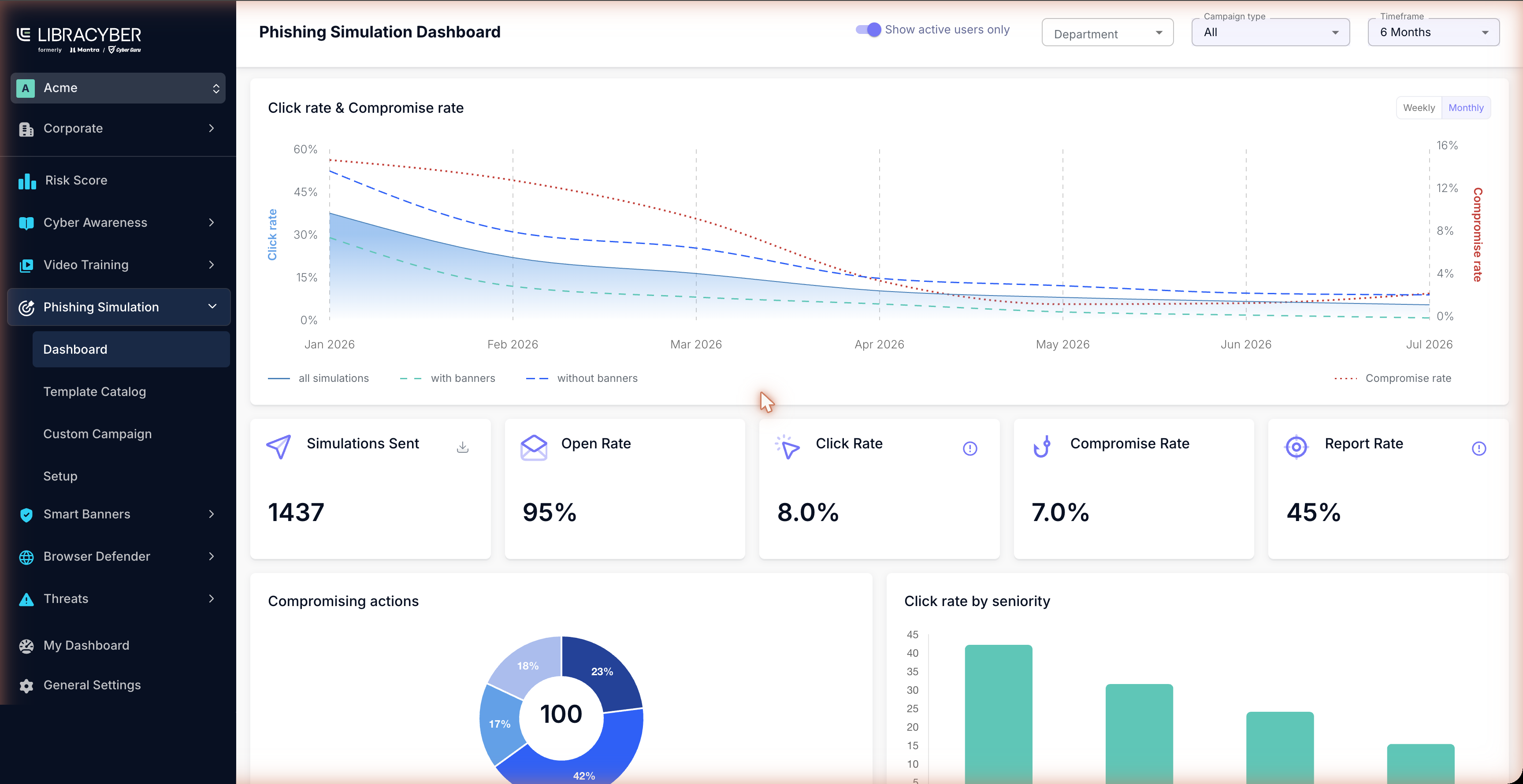Click the info icon on Report Rate card
This screenshot has width=1523, height=784.
pos(1478,448)
